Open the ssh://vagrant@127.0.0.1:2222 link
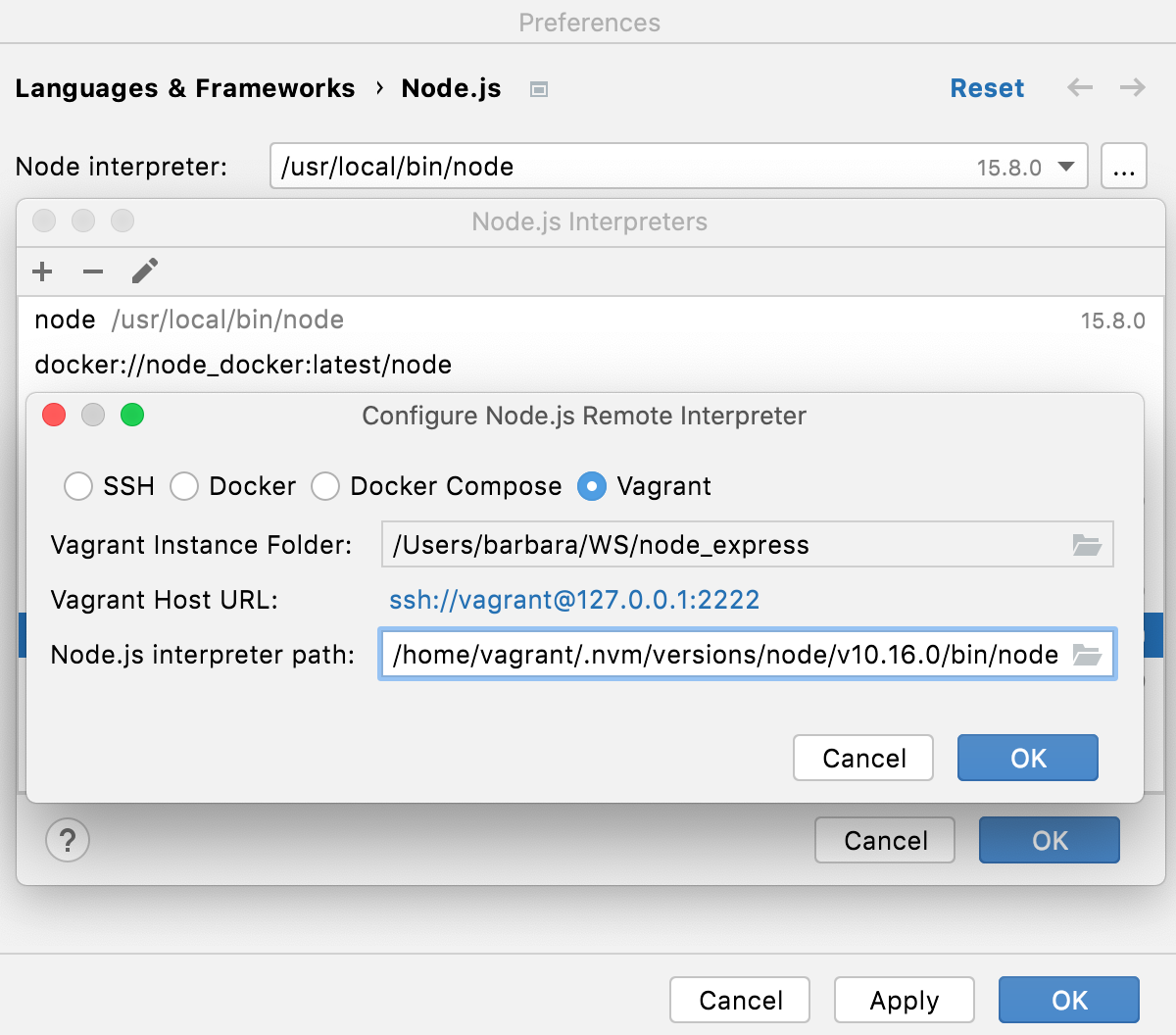Image resolution: width=1176 pixels, height=1035 pixels. [x=574, y=599]
